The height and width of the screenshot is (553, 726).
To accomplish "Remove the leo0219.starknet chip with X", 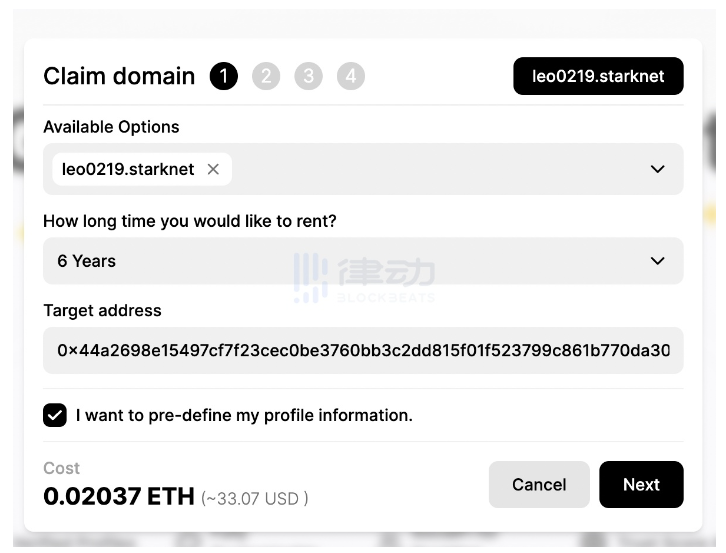I will click(x=213, y=169).
